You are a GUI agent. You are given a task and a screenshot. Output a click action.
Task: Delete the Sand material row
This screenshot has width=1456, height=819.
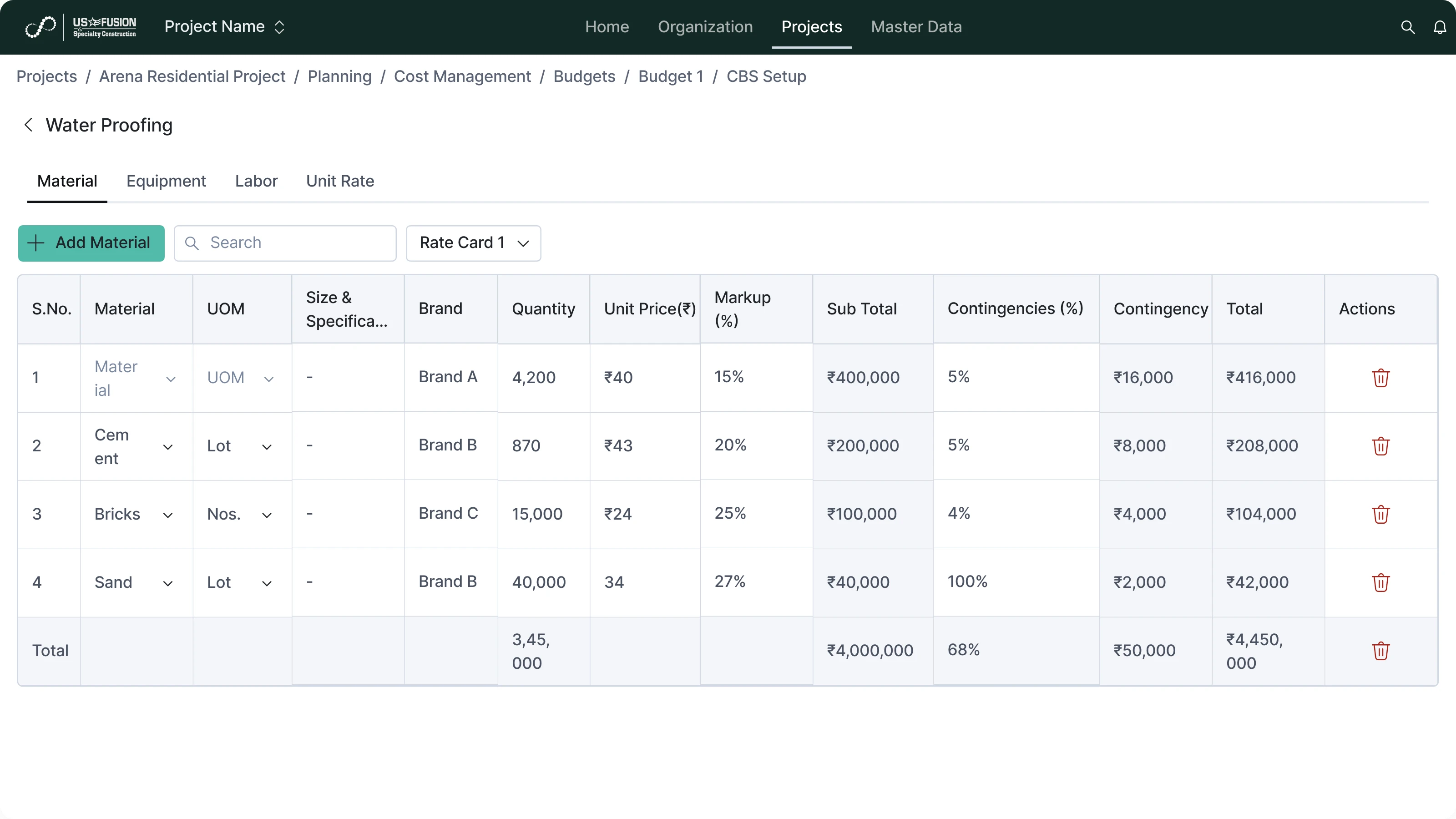point(1380,582)
